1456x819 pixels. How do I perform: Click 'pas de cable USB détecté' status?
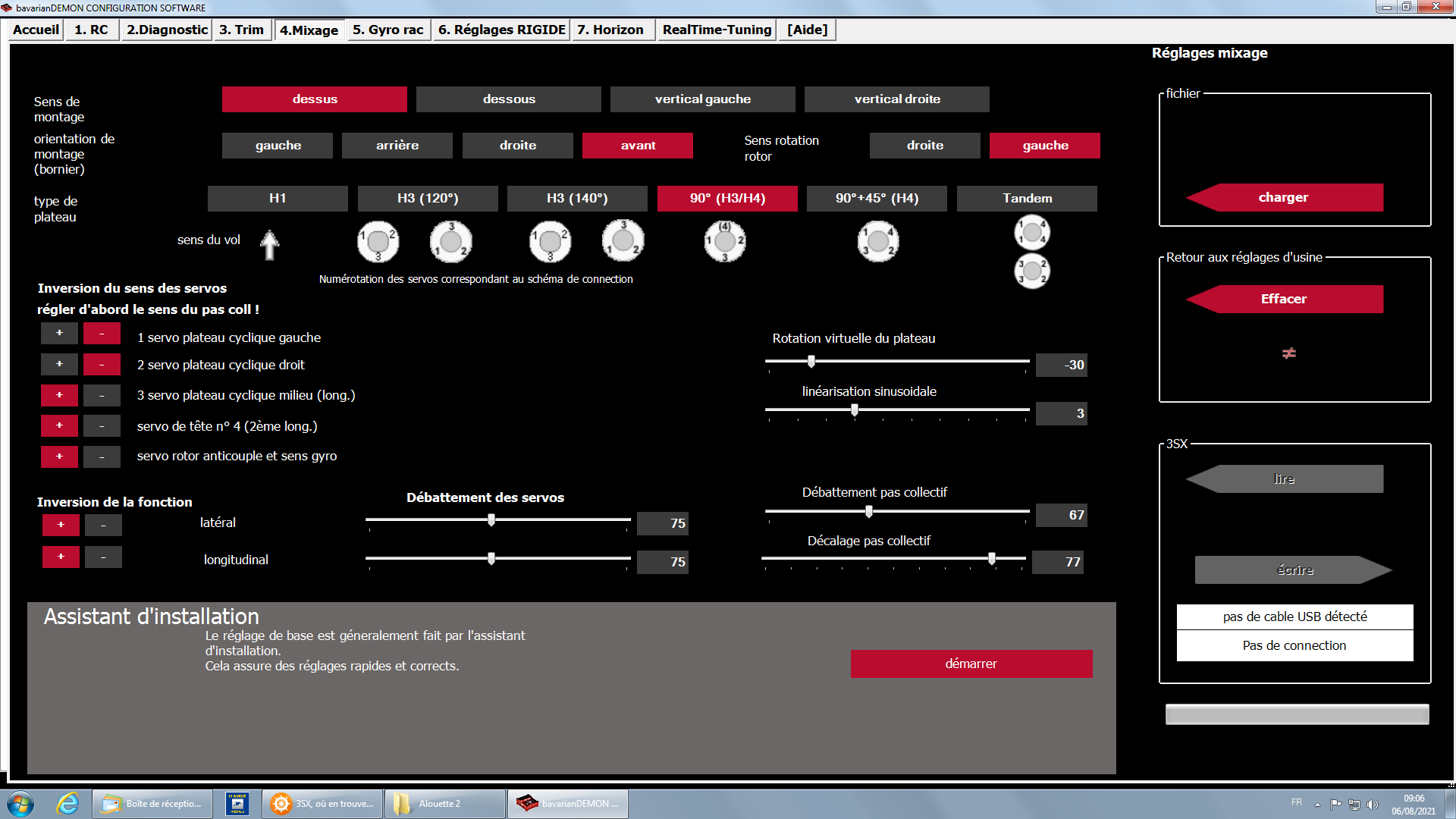pos(1294,617)
